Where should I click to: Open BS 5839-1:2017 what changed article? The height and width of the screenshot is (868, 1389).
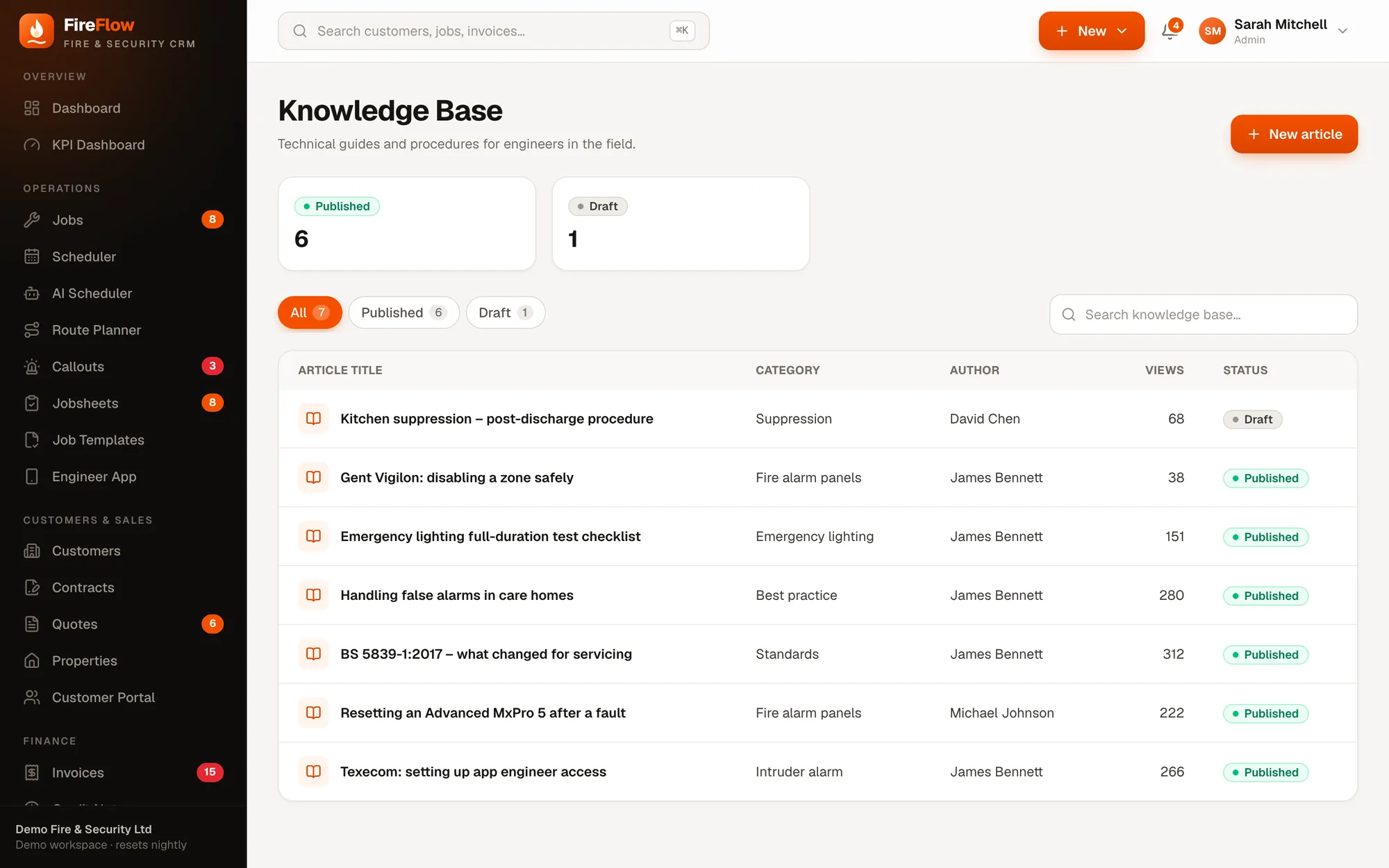pos(486,654)
